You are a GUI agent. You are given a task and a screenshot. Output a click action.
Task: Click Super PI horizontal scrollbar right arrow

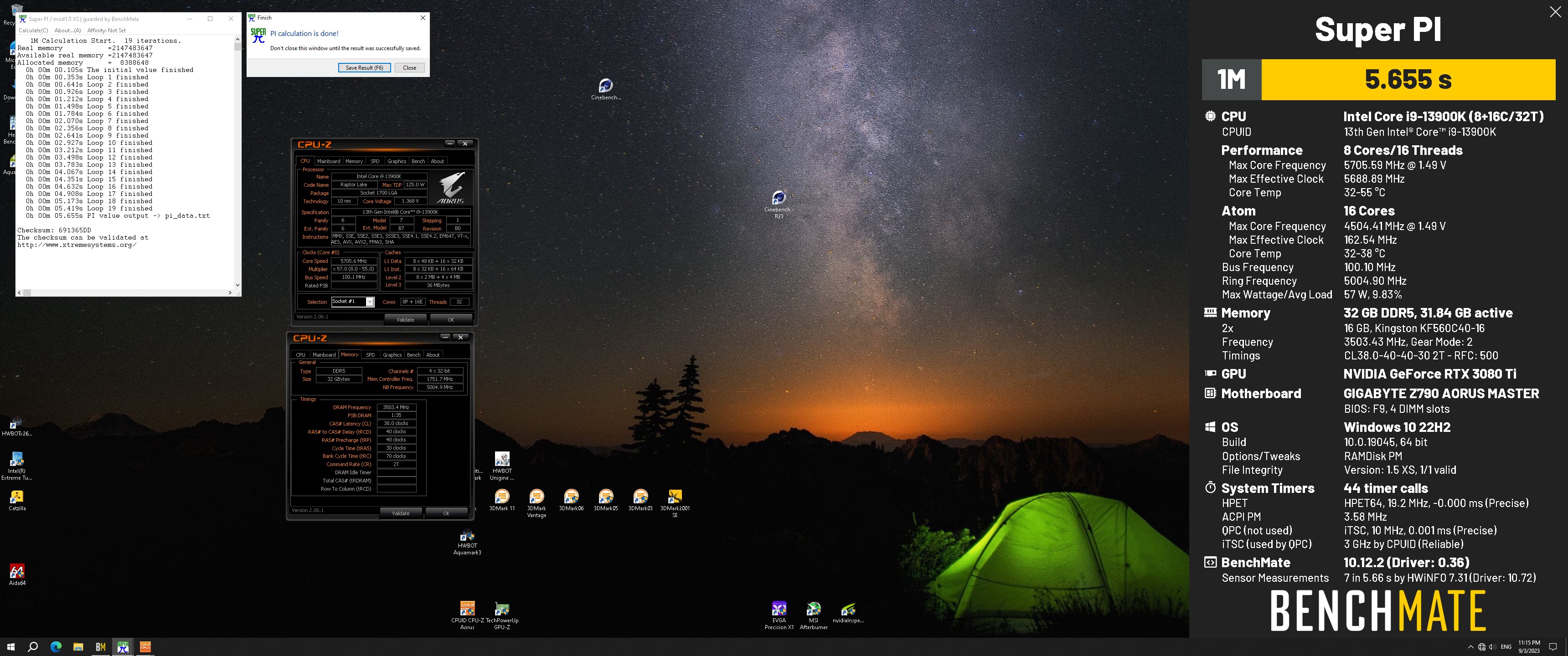pyautogui.click(x=230, y=293)
